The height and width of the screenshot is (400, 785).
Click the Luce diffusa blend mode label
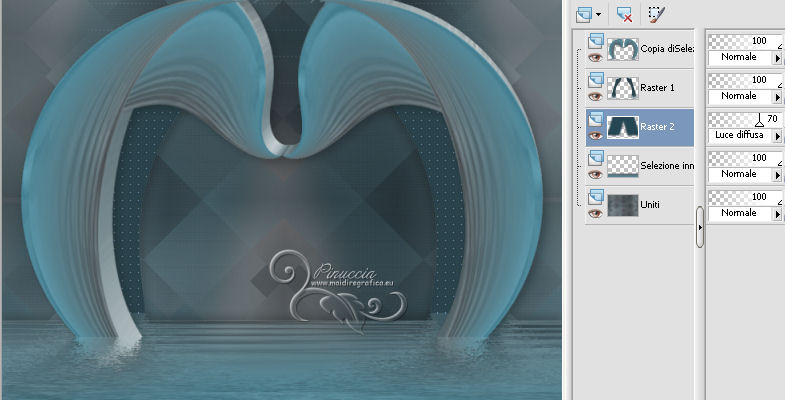739,135
